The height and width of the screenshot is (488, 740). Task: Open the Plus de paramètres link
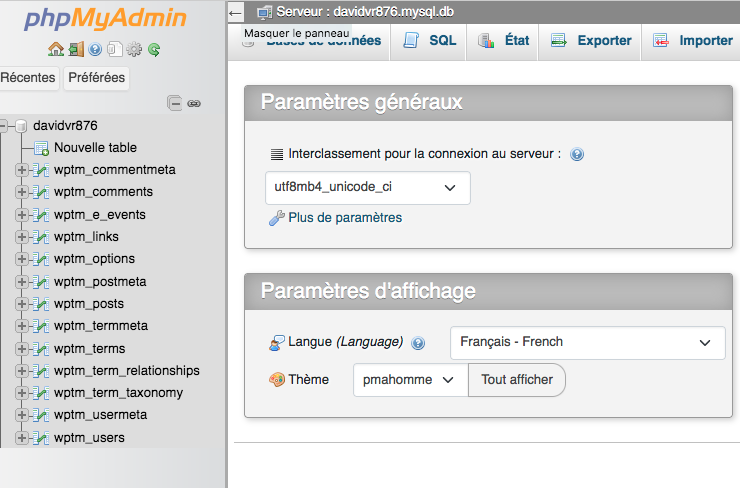point(344,218)
